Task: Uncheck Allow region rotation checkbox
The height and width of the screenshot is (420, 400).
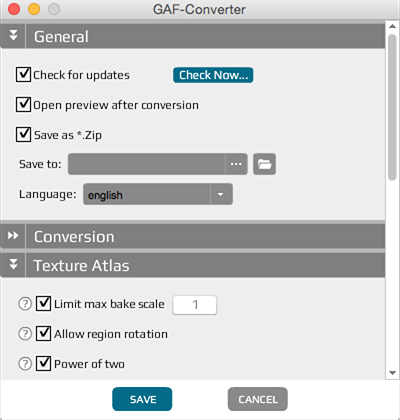Action: point(43,333)
